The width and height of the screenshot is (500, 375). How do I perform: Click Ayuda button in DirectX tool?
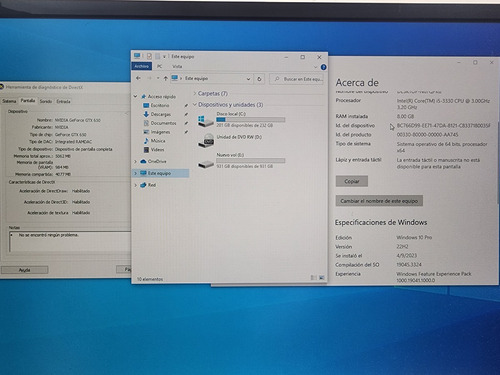tap(25, 270)
